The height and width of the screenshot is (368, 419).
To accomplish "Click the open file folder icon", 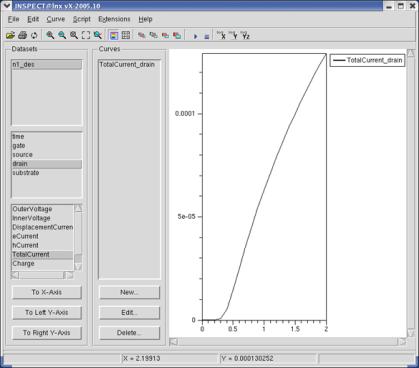I will pyautogui.click(x=10, y=35).
